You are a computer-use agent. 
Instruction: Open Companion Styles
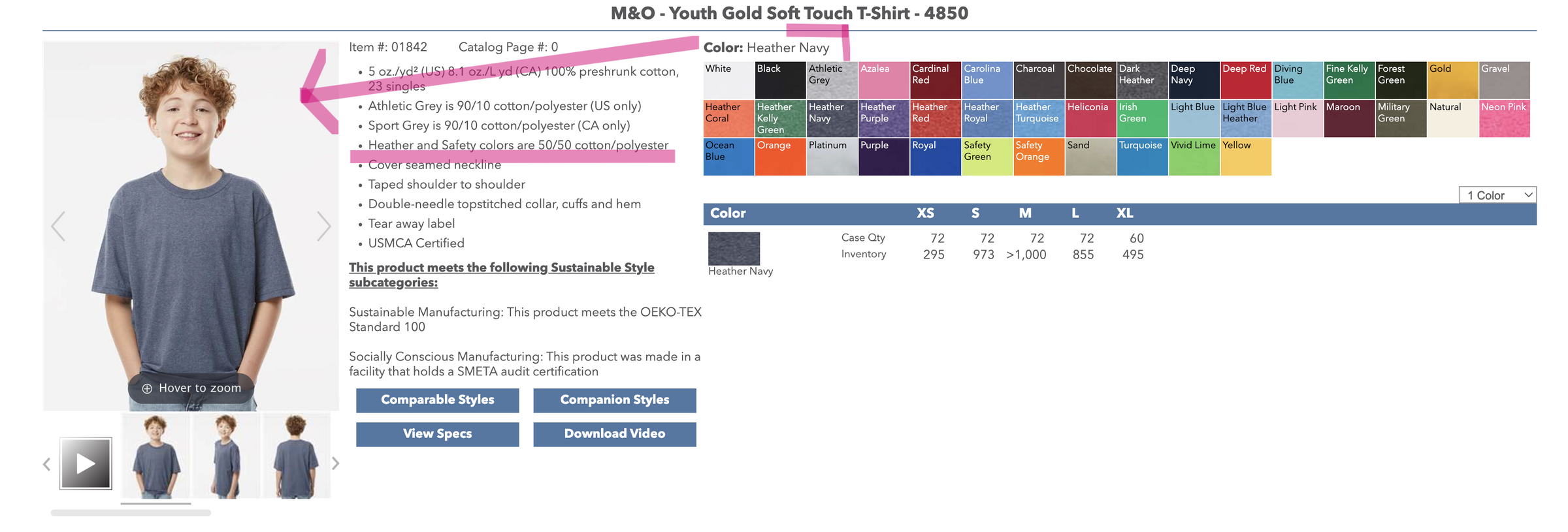(x=614, y=400)
